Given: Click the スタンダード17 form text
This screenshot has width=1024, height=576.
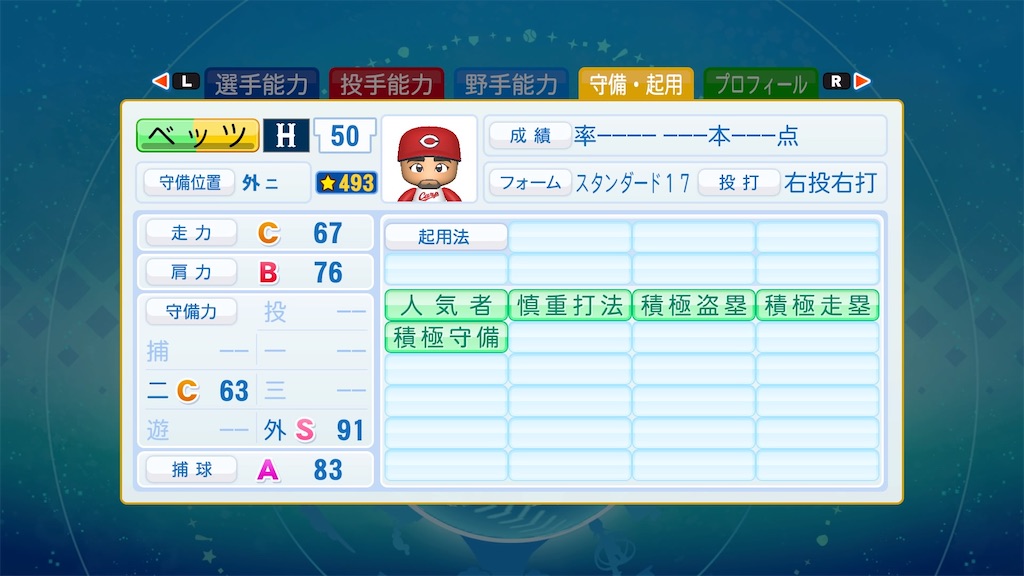Looking at the screenshot, I should (x=632, y=184).
